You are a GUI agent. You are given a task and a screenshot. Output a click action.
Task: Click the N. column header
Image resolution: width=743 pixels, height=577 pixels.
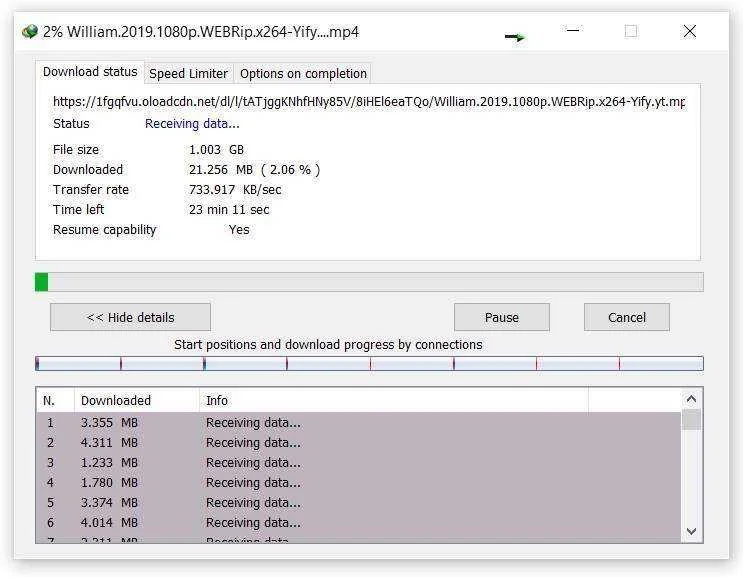(55, 401)
